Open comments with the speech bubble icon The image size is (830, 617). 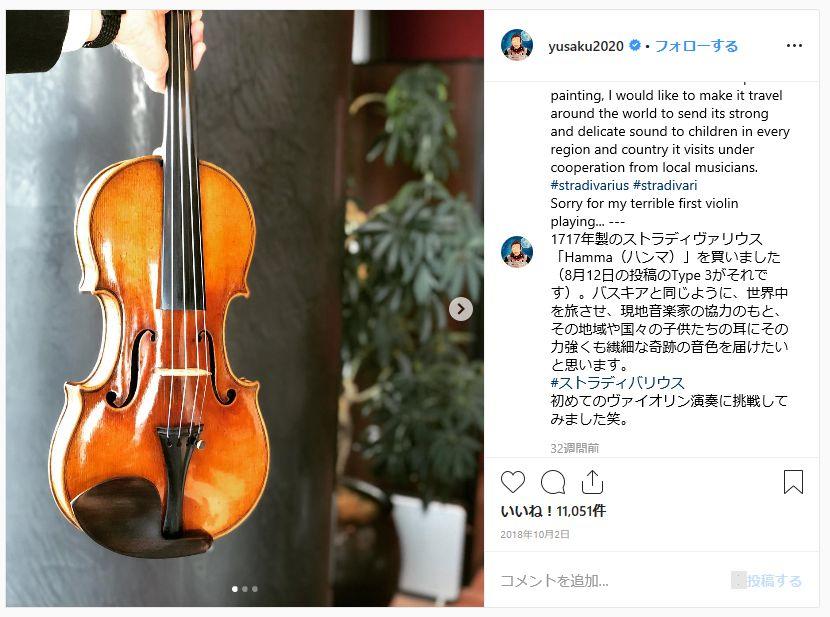(553, 482)
